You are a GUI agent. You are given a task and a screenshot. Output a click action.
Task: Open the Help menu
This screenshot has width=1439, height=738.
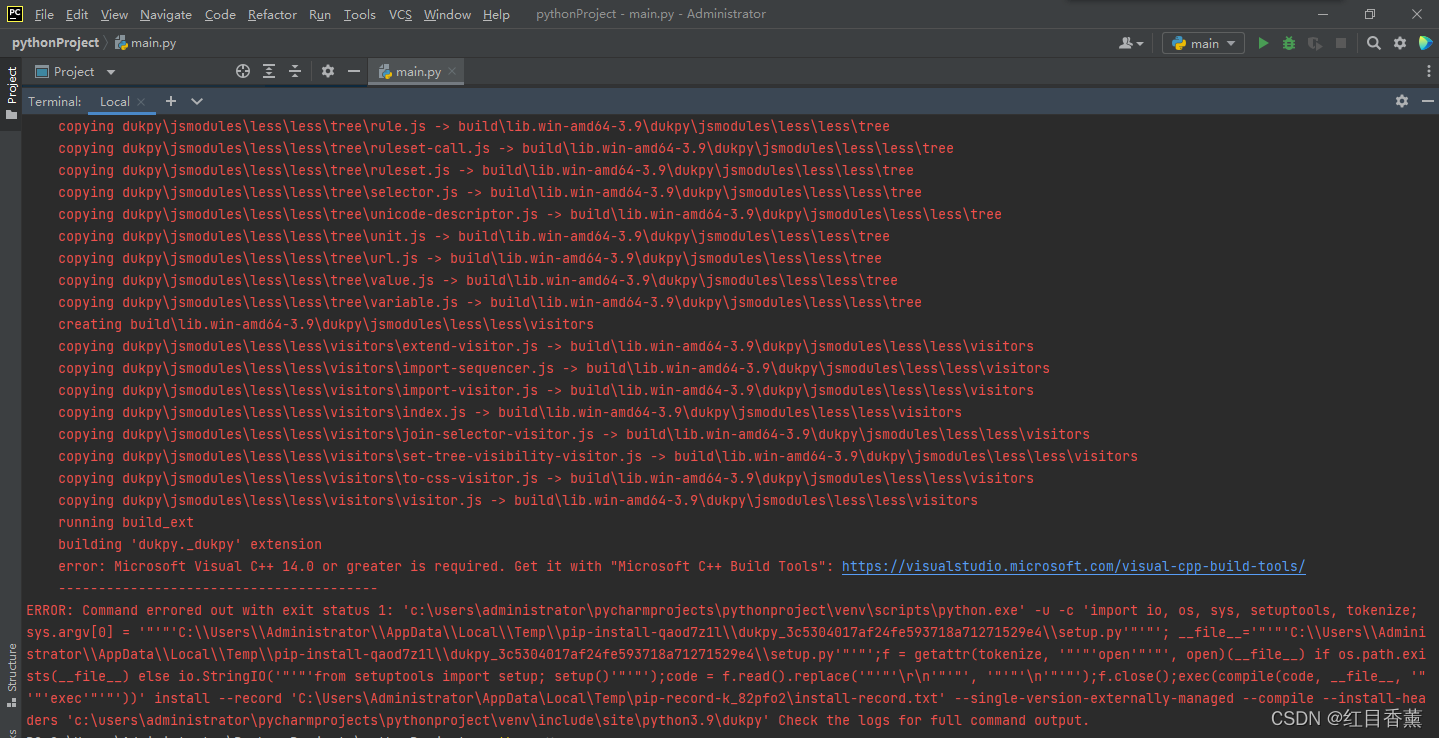coord(496,14)
